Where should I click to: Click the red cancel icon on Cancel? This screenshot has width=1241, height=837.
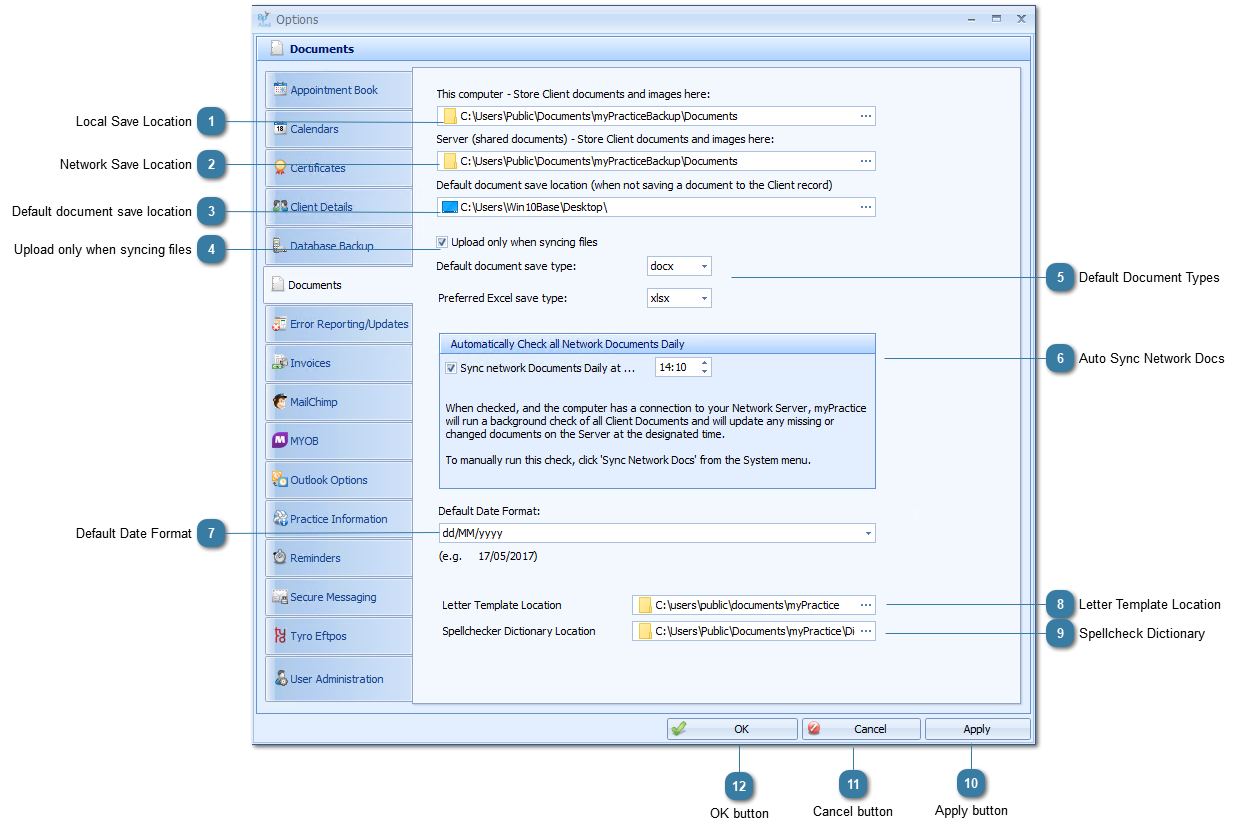(x=814, y=729)
